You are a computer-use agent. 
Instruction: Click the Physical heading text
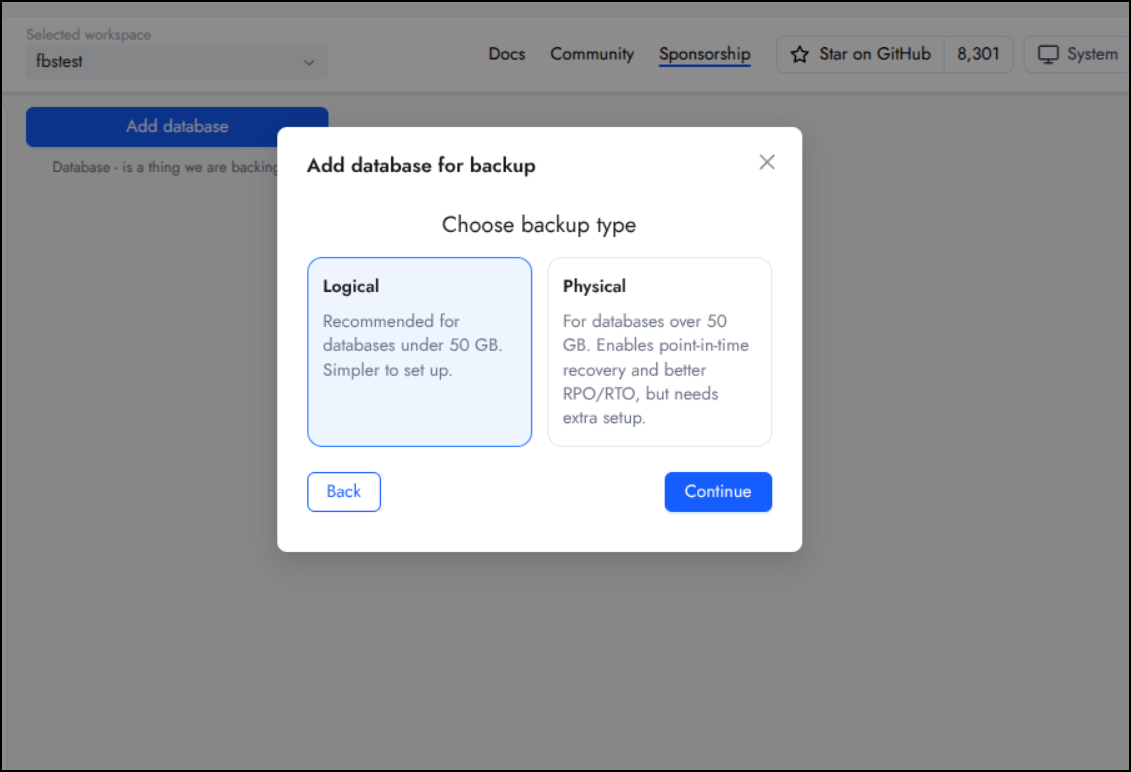(x=594, y=286)
